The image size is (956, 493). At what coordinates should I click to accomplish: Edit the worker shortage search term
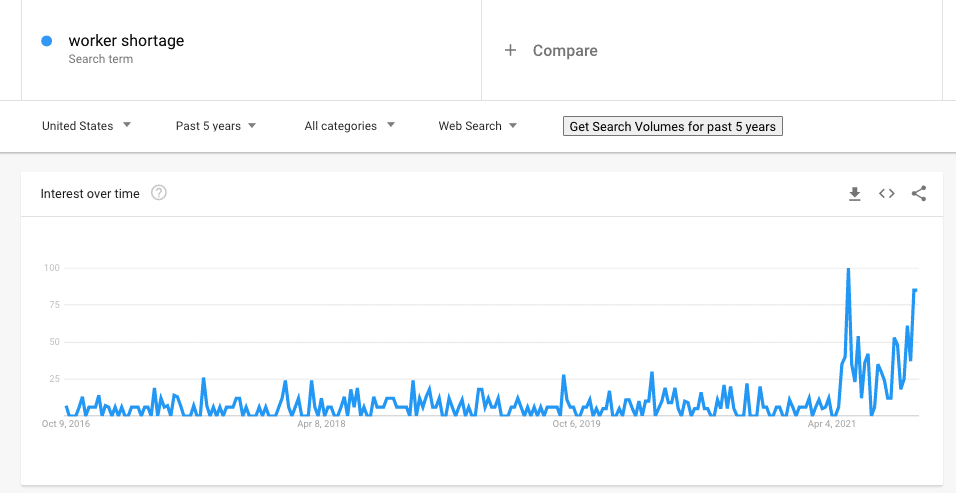point(126,41)
